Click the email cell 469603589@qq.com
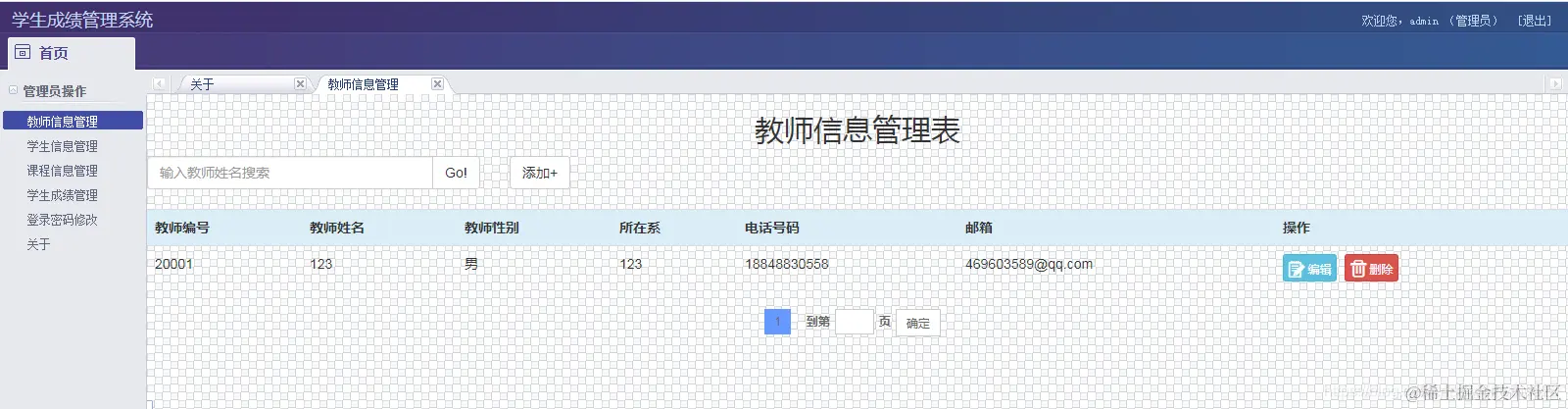 [1029, 264]
